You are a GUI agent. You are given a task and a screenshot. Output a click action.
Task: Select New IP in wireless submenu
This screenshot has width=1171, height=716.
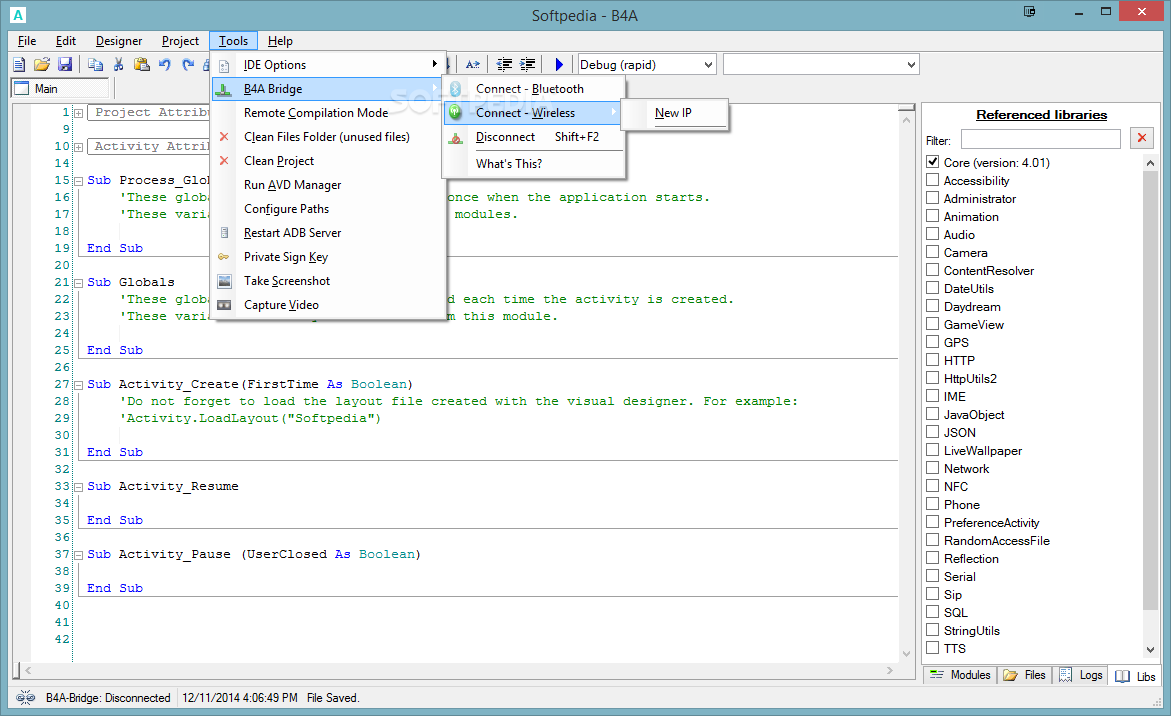[674, 113]
